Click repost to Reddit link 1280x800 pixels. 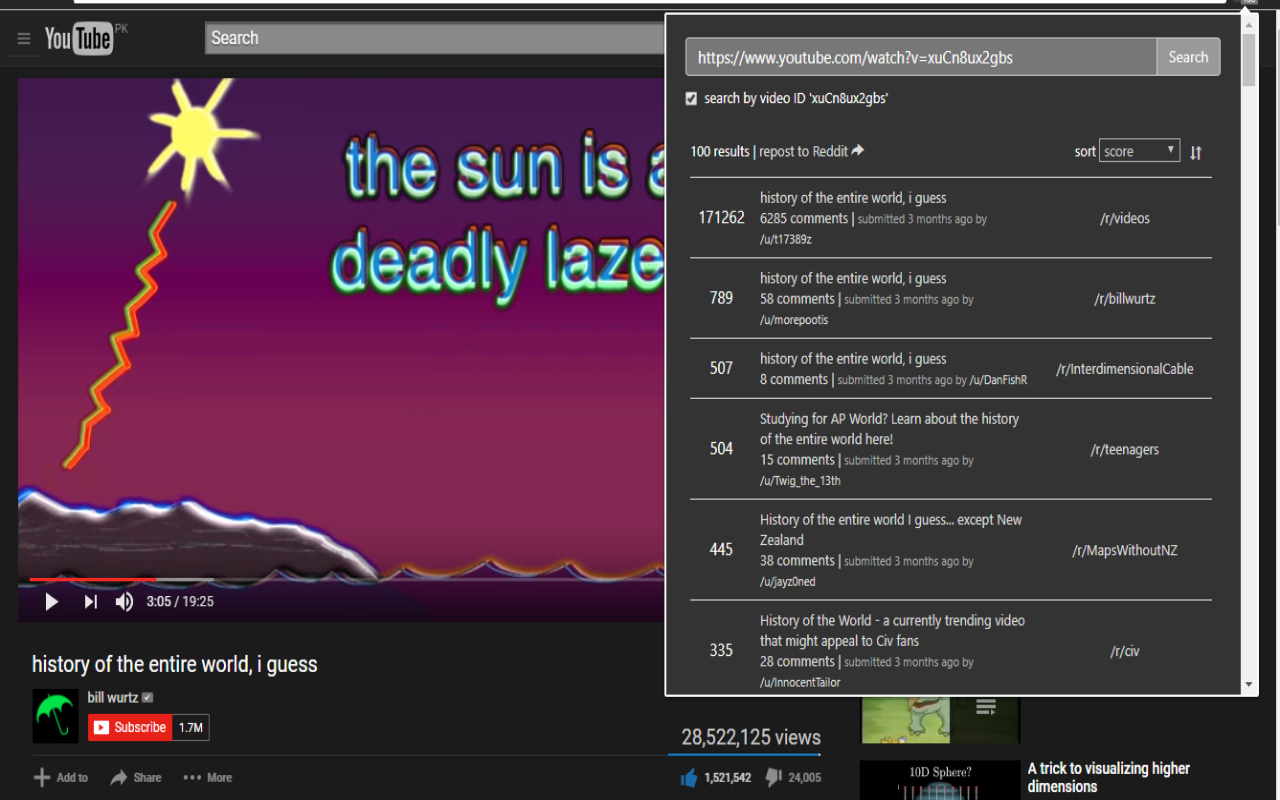pyautogui.click(x=803, y=151)
